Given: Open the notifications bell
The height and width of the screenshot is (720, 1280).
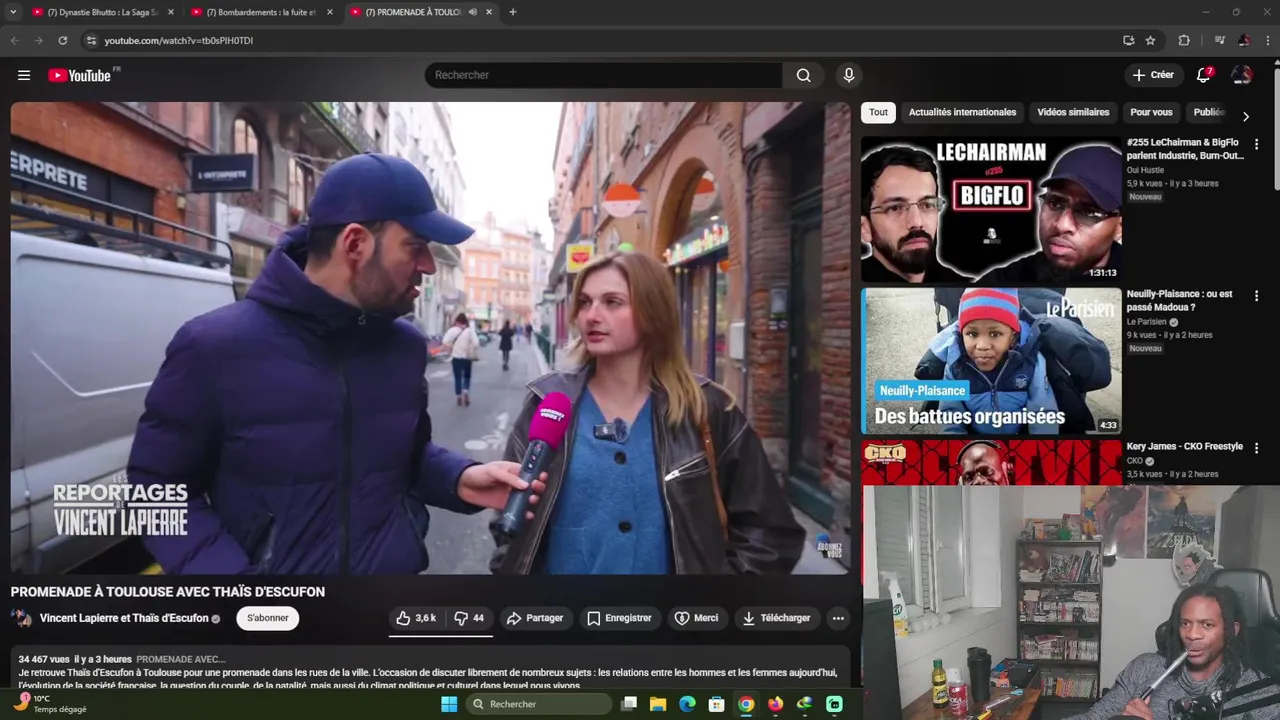Looking at the screenshot, I should (1204, 75).
